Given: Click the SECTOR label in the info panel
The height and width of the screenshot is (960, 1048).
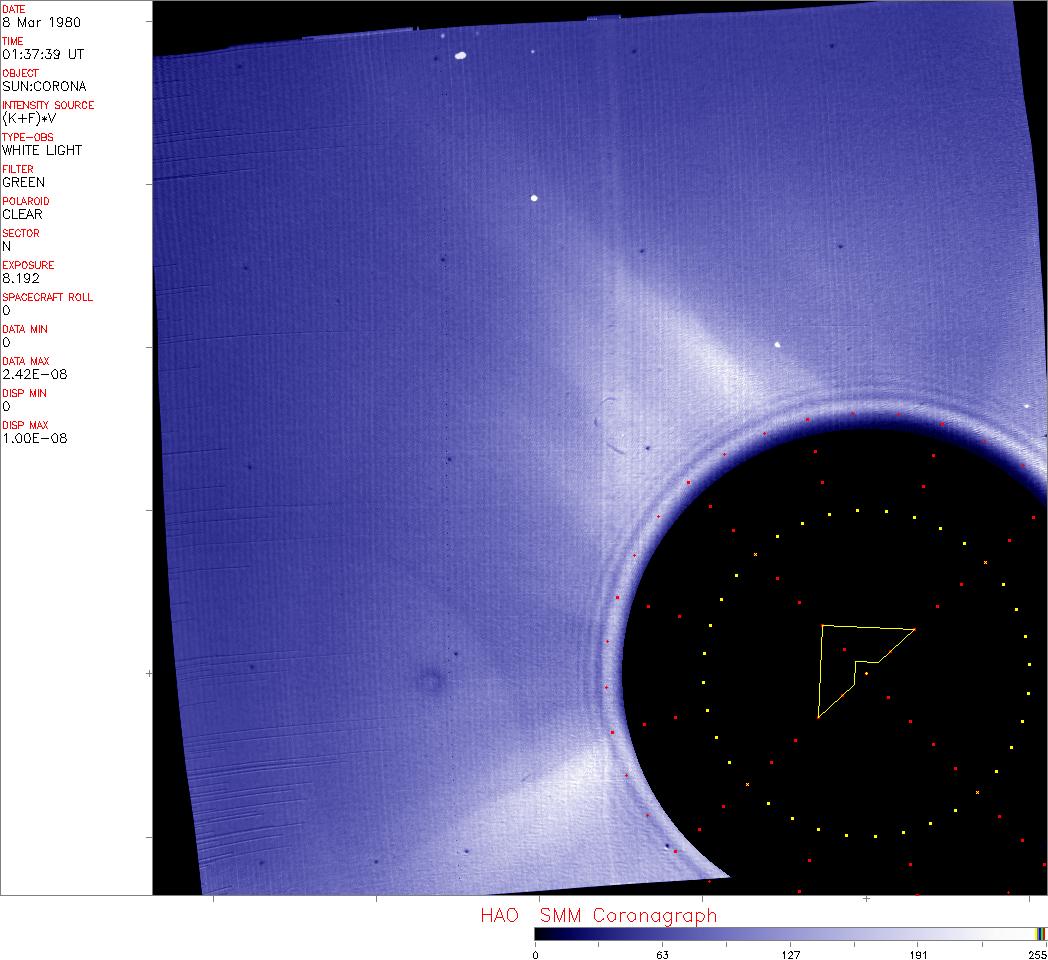Looking at the screenshot, I should pos(20,233).
